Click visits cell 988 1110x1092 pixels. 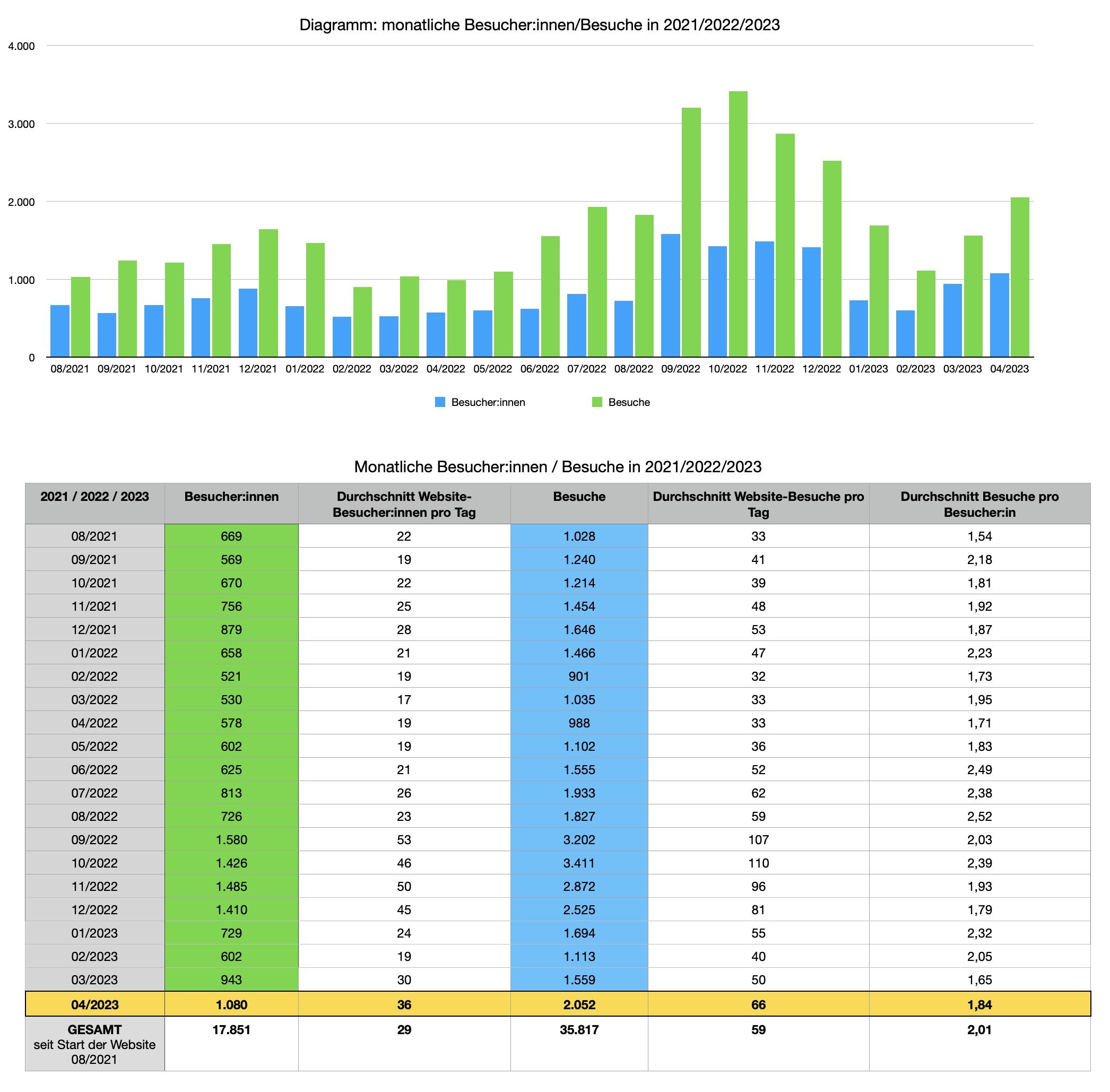pyautogui.click(x=579, y=723)
